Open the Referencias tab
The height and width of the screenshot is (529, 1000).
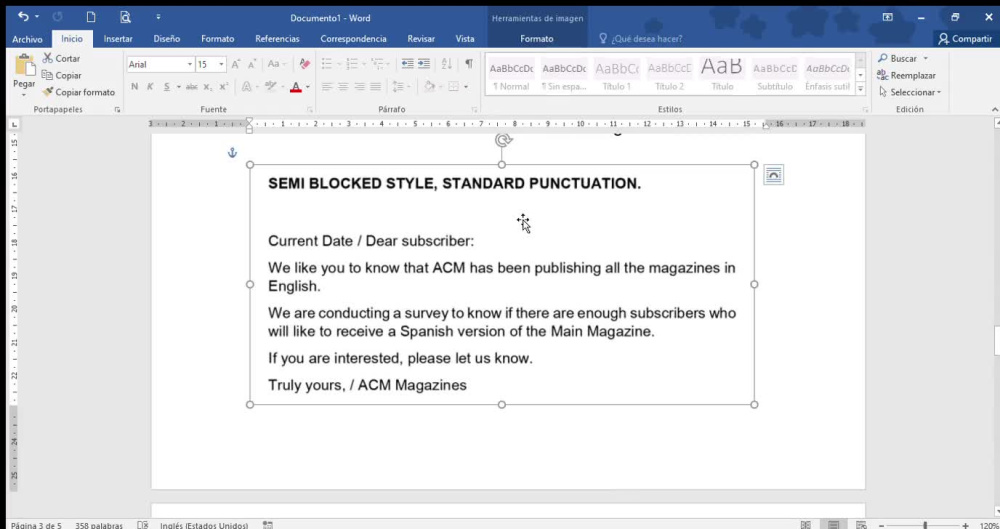277,39
